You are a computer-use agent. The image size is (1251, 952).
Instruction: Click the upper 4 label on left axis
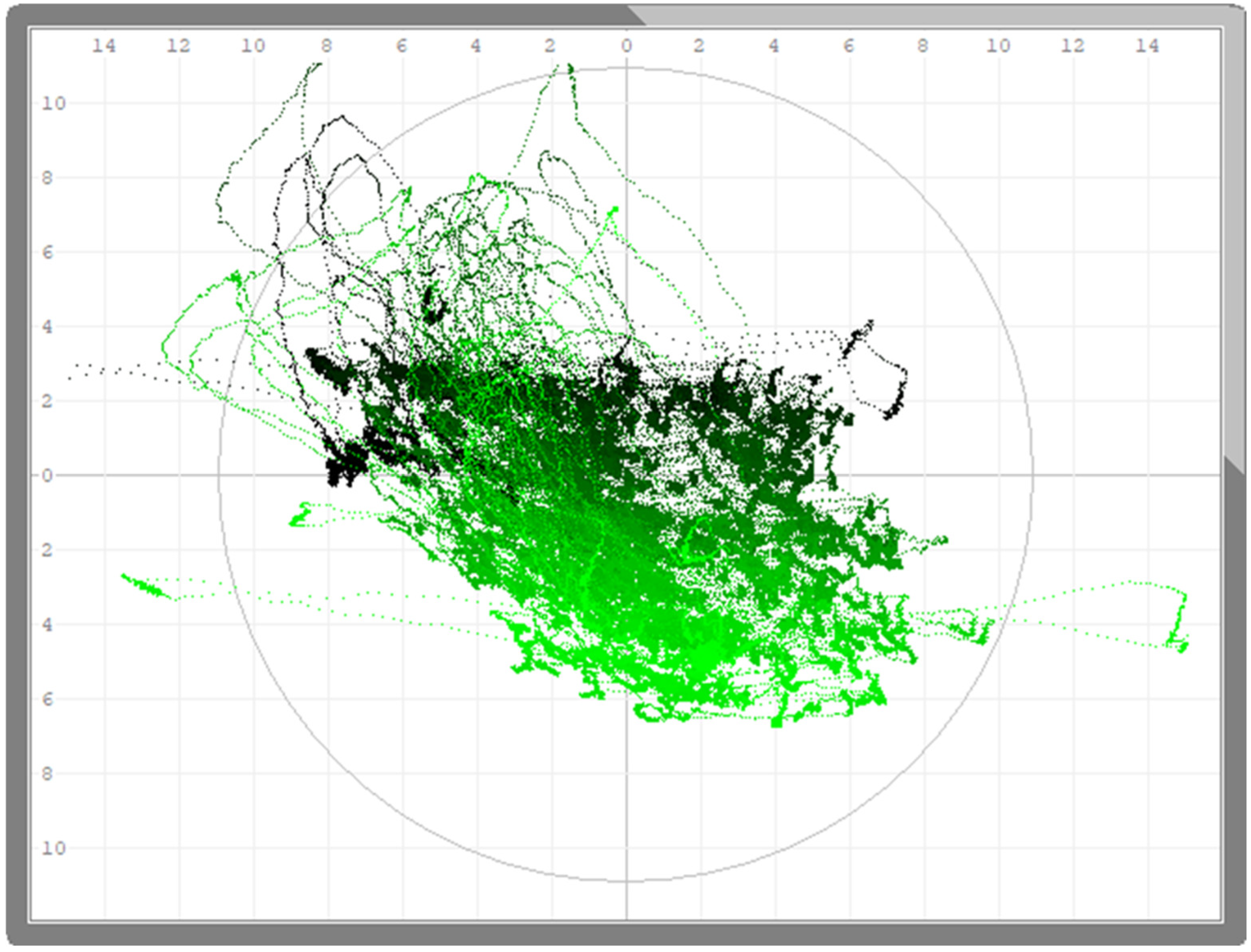47,327
